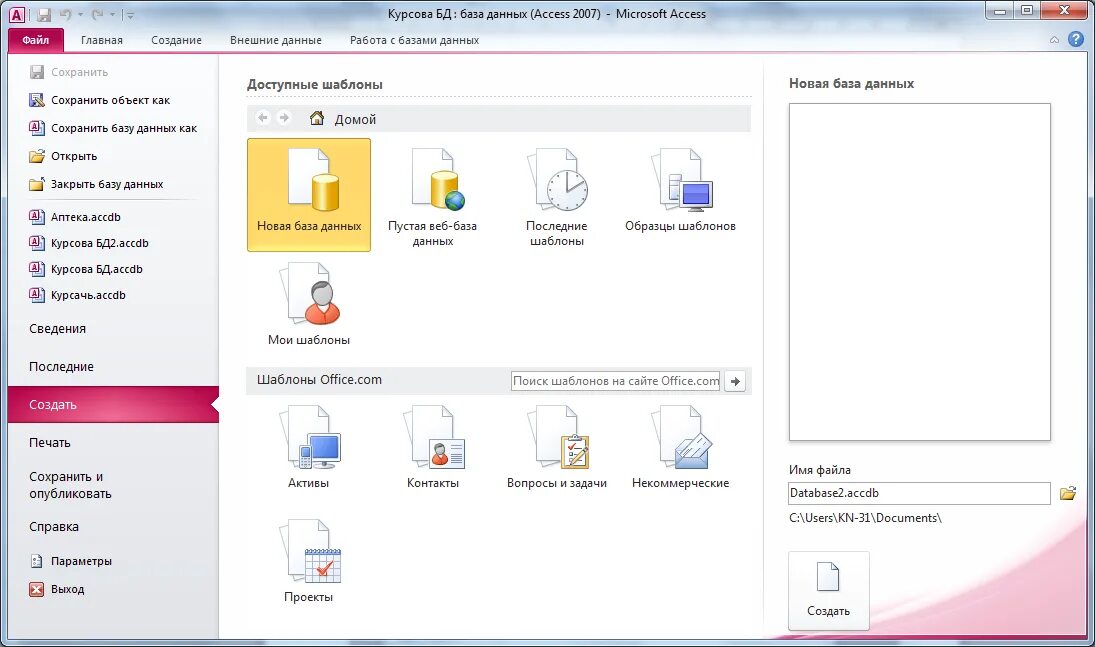Go to Домой in template navigation

[343, 119]
